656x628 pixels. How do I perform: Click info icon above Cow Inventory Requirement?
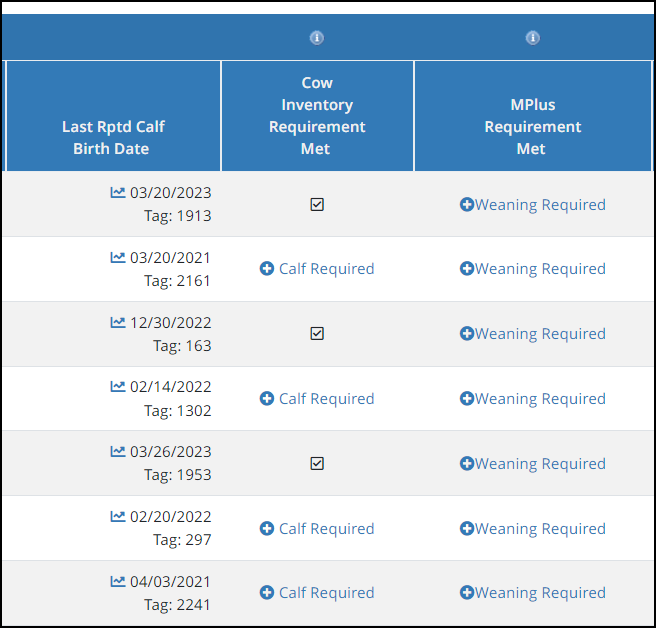pos(317,38)
